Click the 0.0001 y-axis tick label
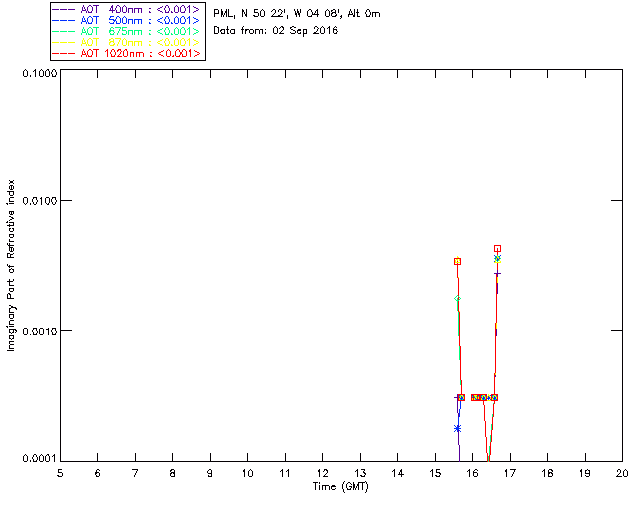Image resolution: width=640 pixels, height=512 pixels. tap(39, 459)
